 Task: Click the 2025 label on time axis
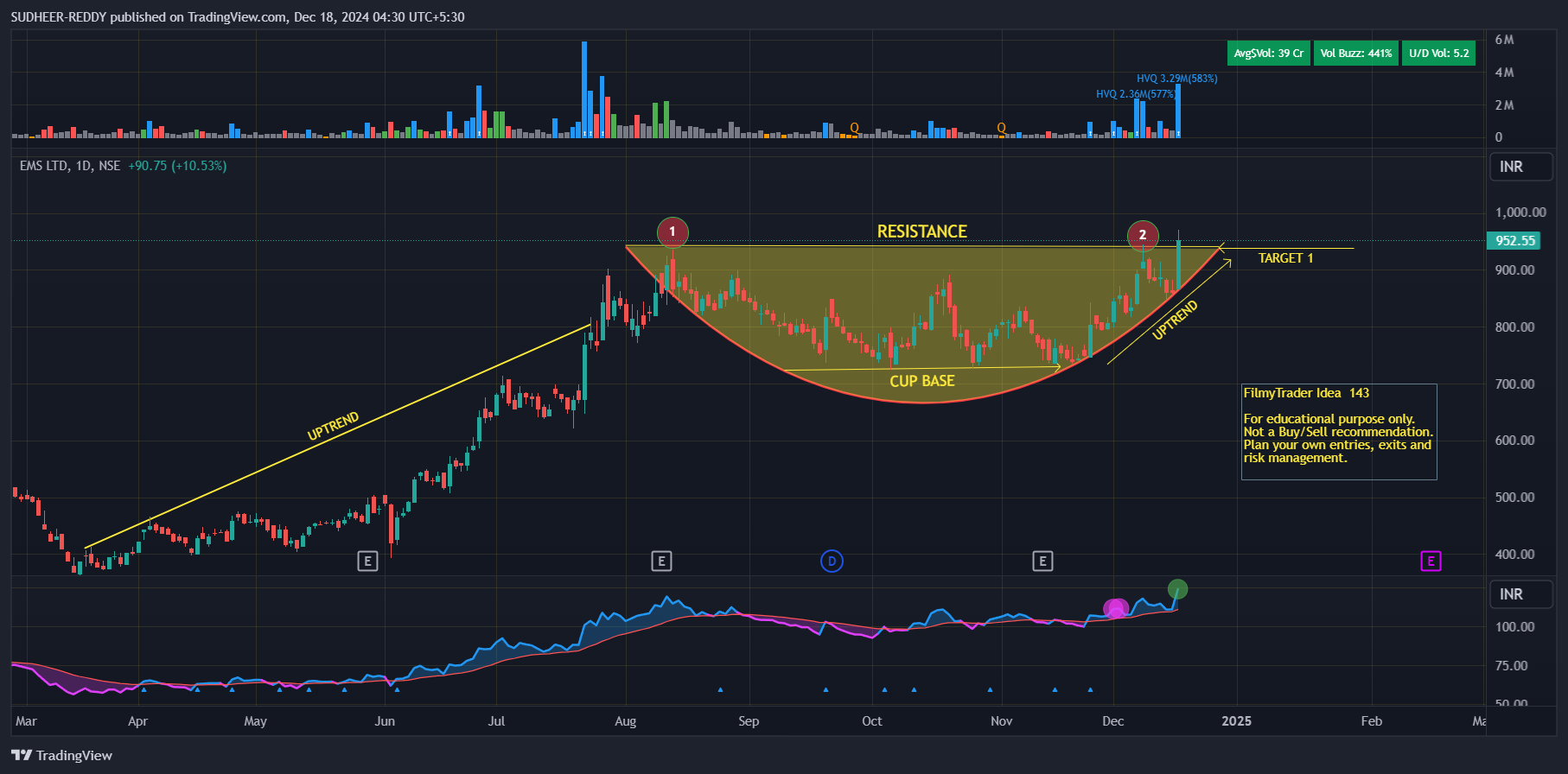(1236, 721)
